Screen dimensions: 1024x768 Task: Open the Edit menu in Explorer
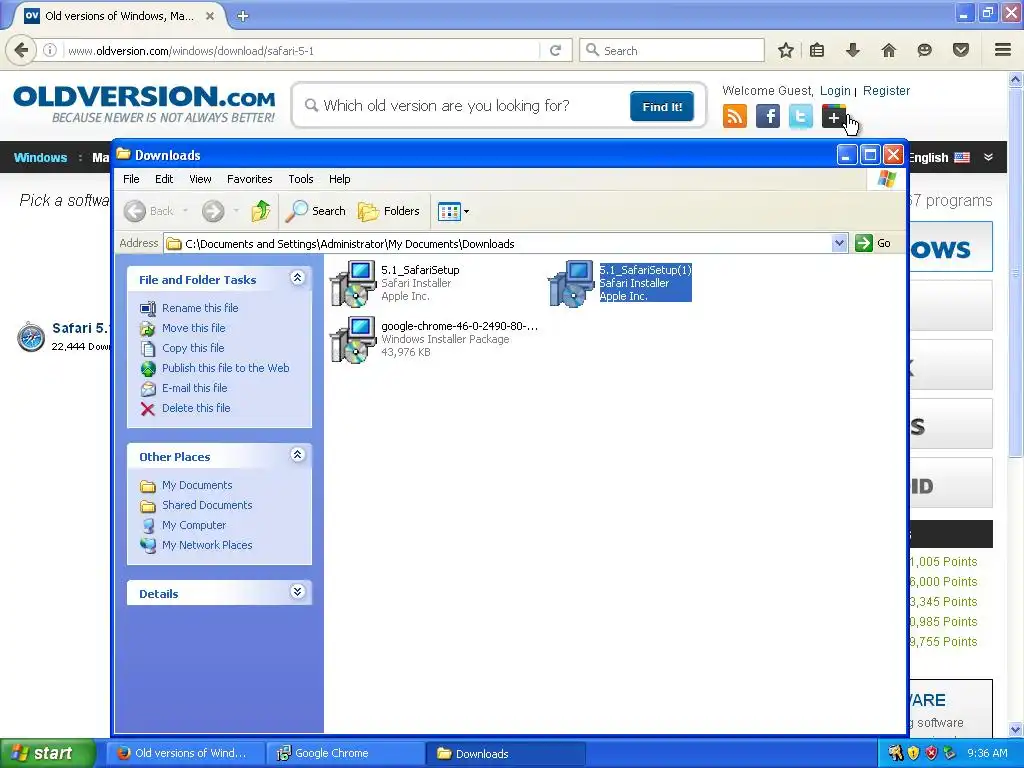point(164,179)
